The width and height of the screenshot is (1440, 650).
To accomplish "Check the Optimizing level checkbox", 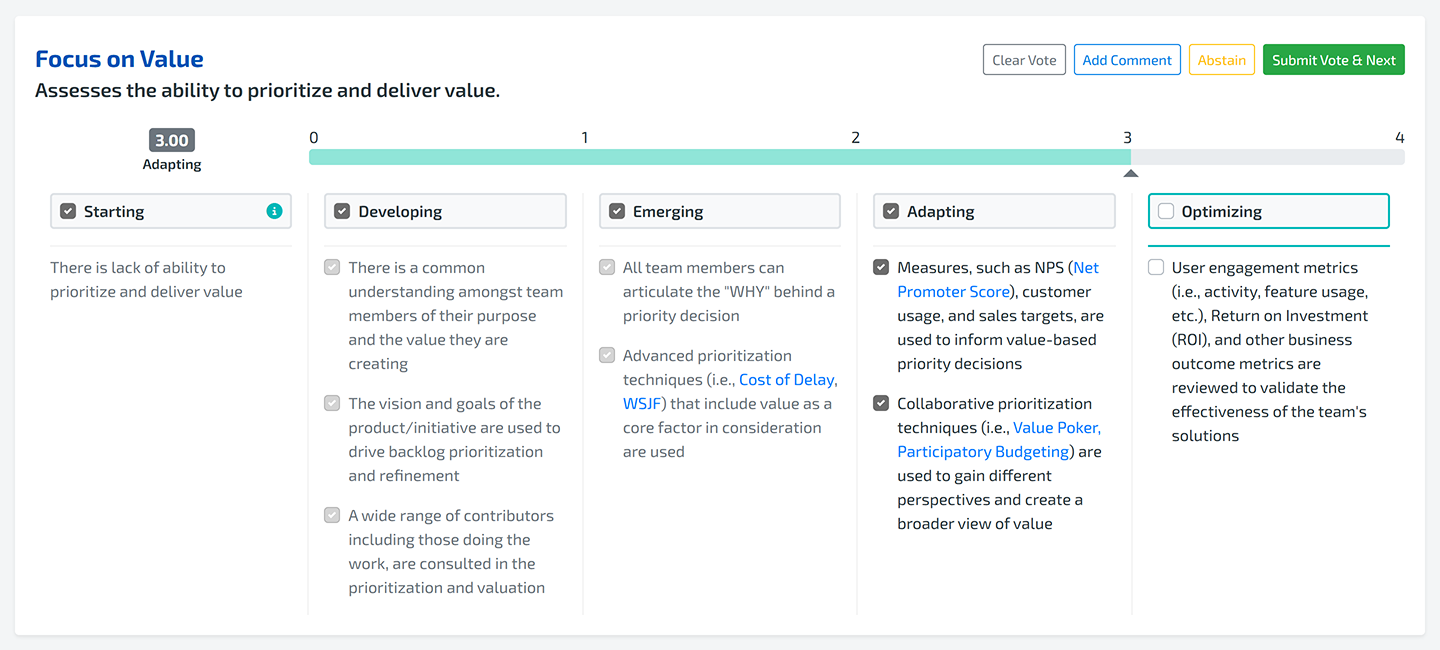I will pyautogui.click(x=1166, y=211).
